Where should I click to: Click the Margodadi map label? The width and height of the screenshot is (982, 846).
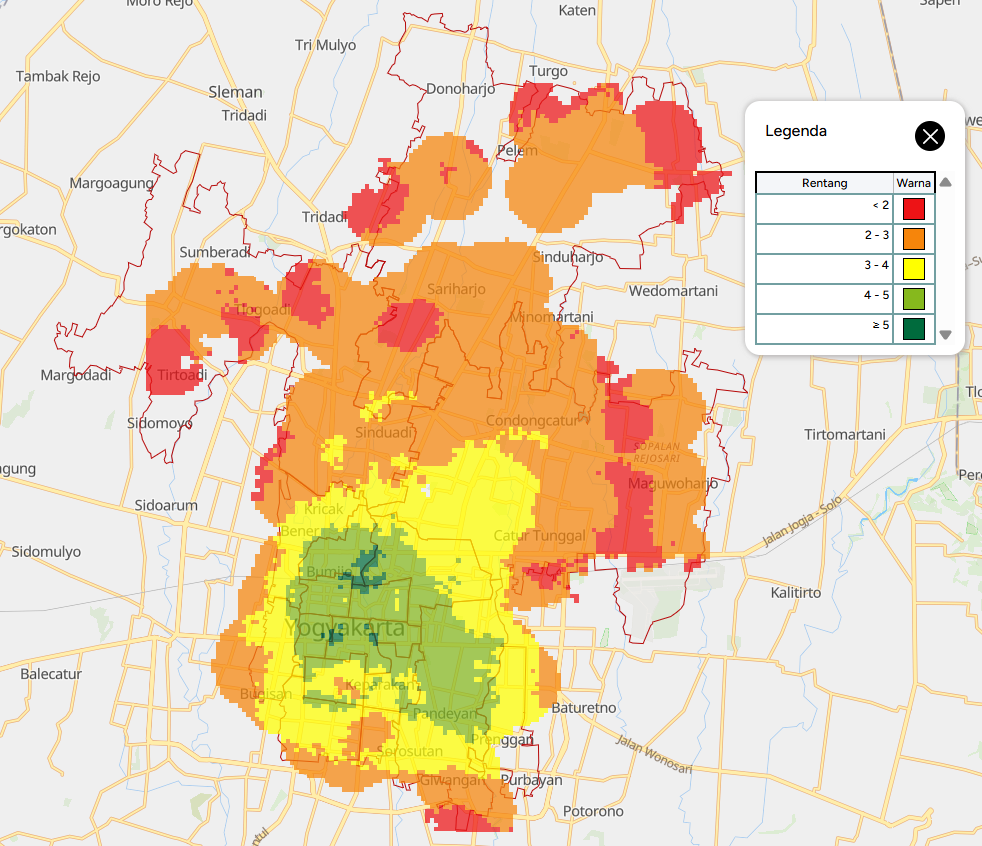point(76,375)
